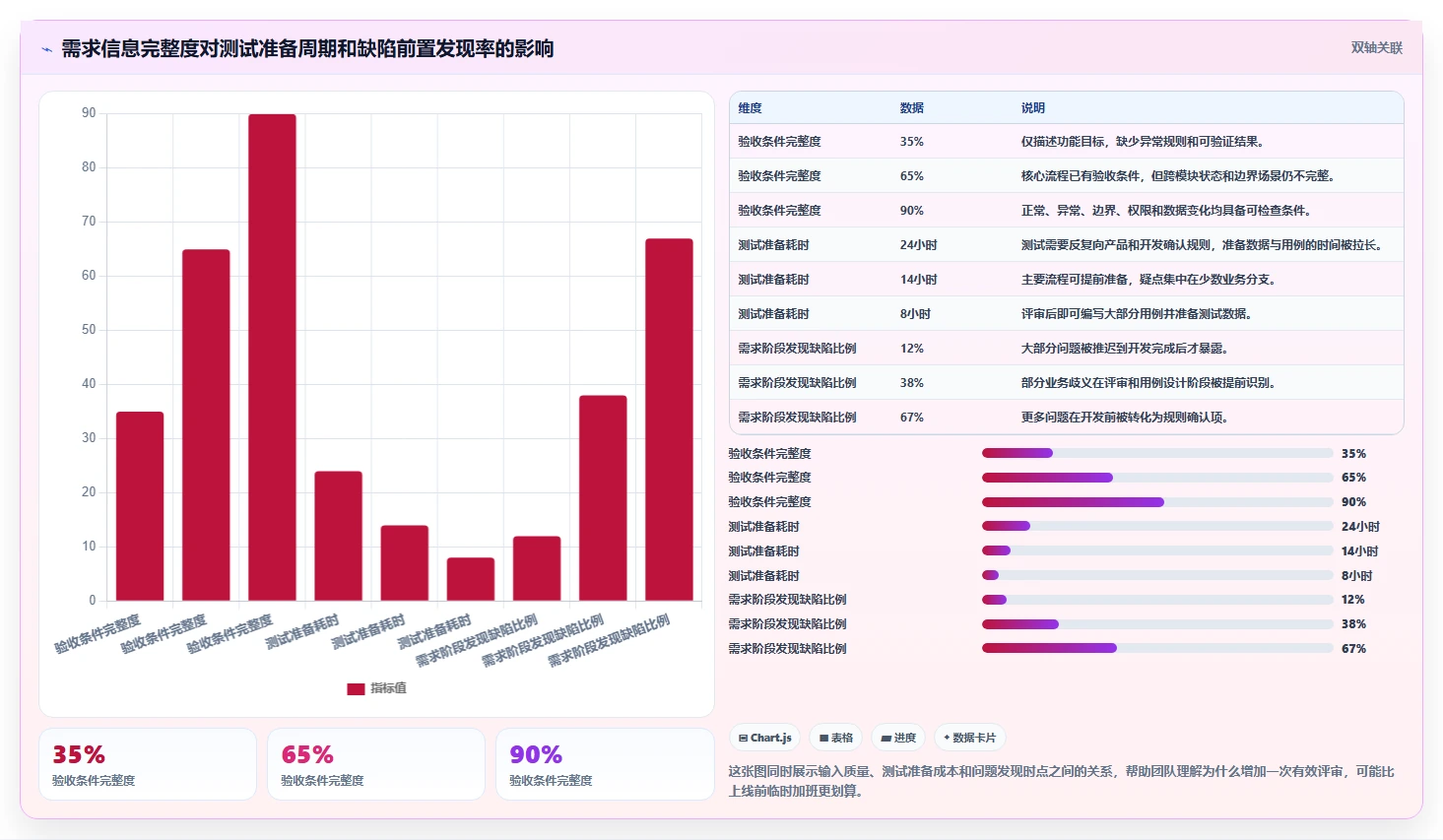Click the dashboard title 需求信息完整度对测试准备周期…

[x=307, y=48]
